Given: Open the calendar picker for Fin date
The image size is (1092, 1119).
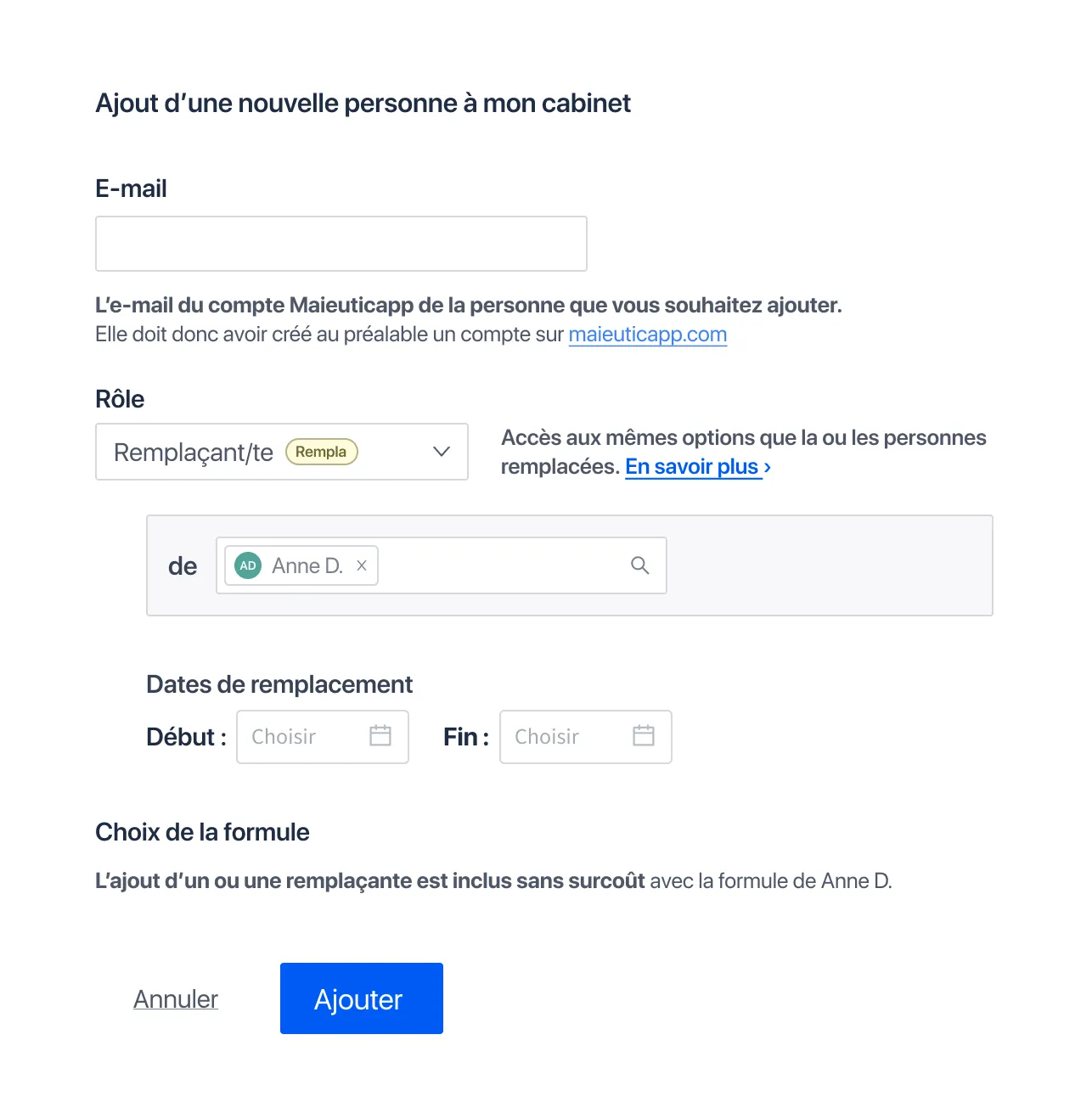Looking at the screenshot, I should [644, 737].
